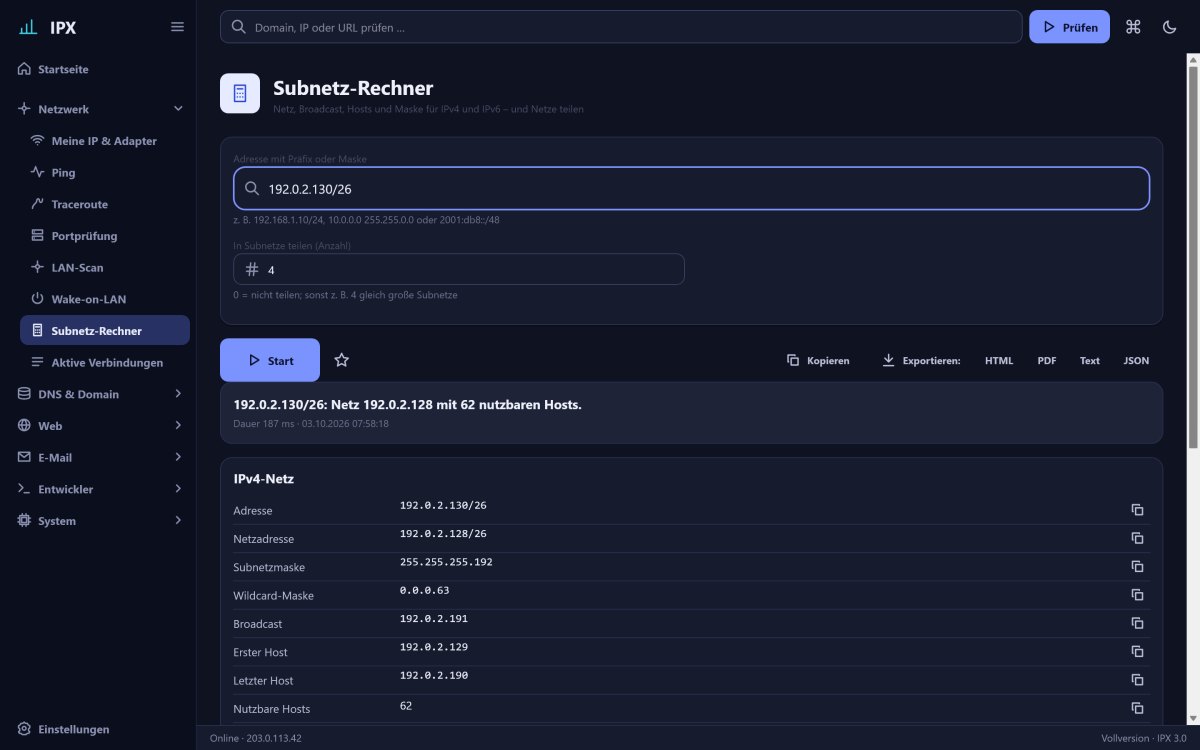The height and width of the screenshot is (750, 1200).
Task: Click the Online 203.0.113.42 status text
Action: (256, 738)
